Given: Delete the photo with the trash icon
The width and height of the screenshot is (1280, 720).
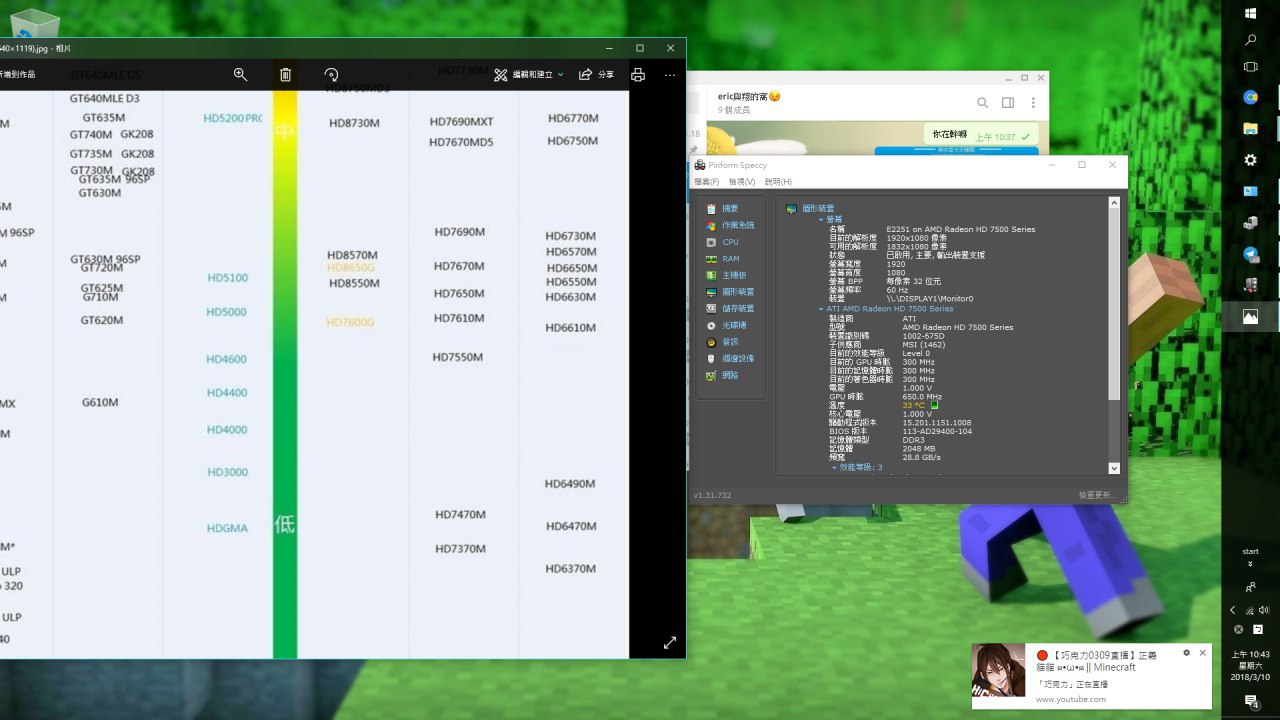Looking at the screenshot, I should (285, 74).
